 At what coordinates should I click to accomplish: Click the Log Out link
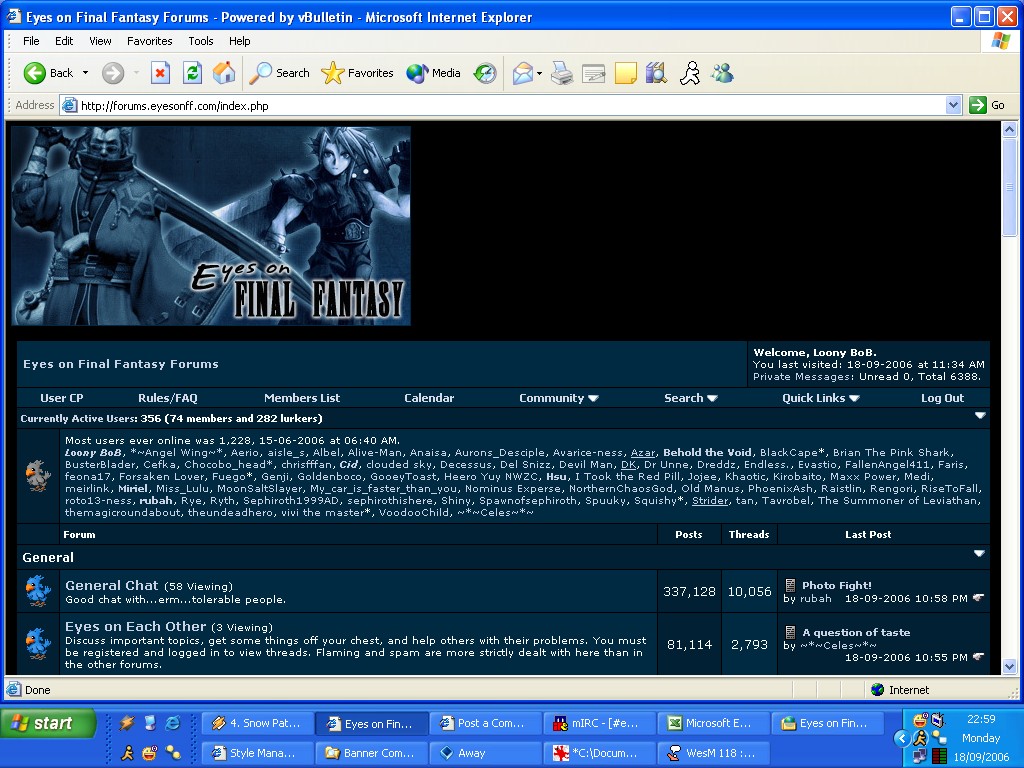942,398
